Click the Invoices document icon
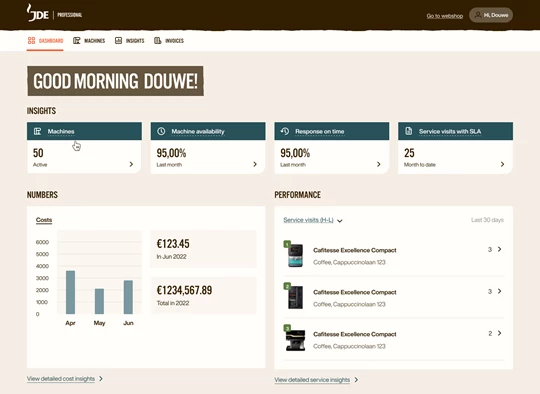 coord(158,41)
